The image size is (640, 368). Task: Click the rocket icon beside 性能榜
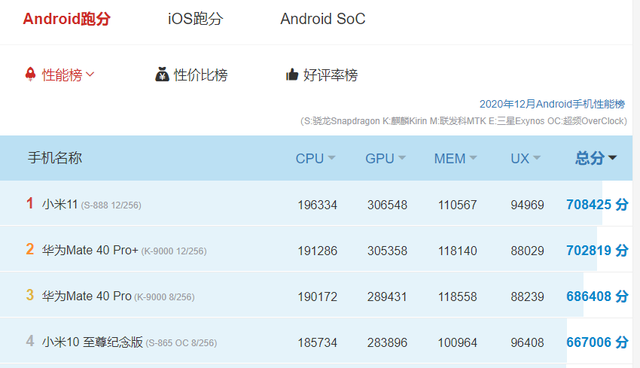pos(30,74)
